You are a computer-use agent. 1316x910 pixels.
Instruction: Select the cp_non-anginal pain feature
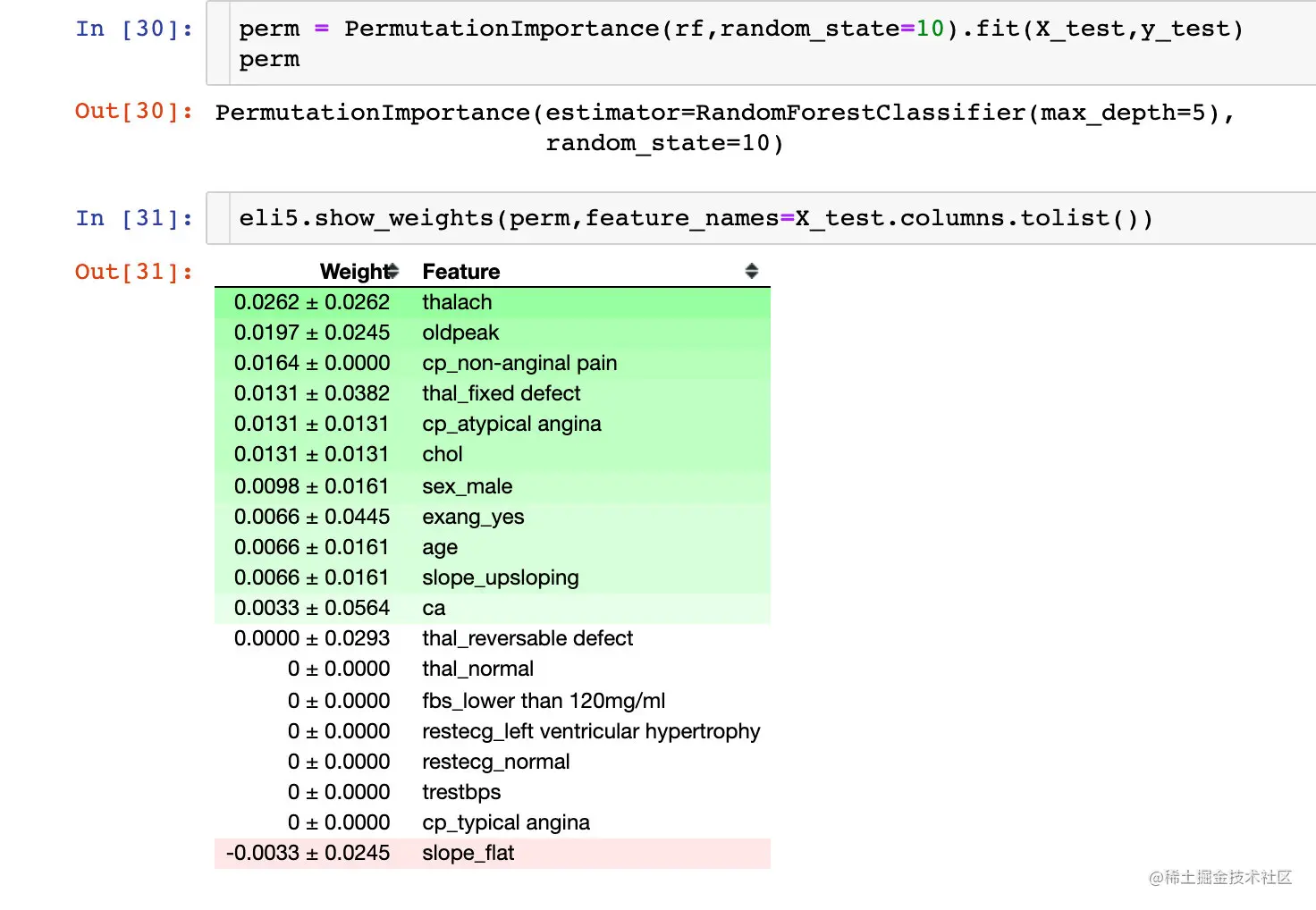519,363
